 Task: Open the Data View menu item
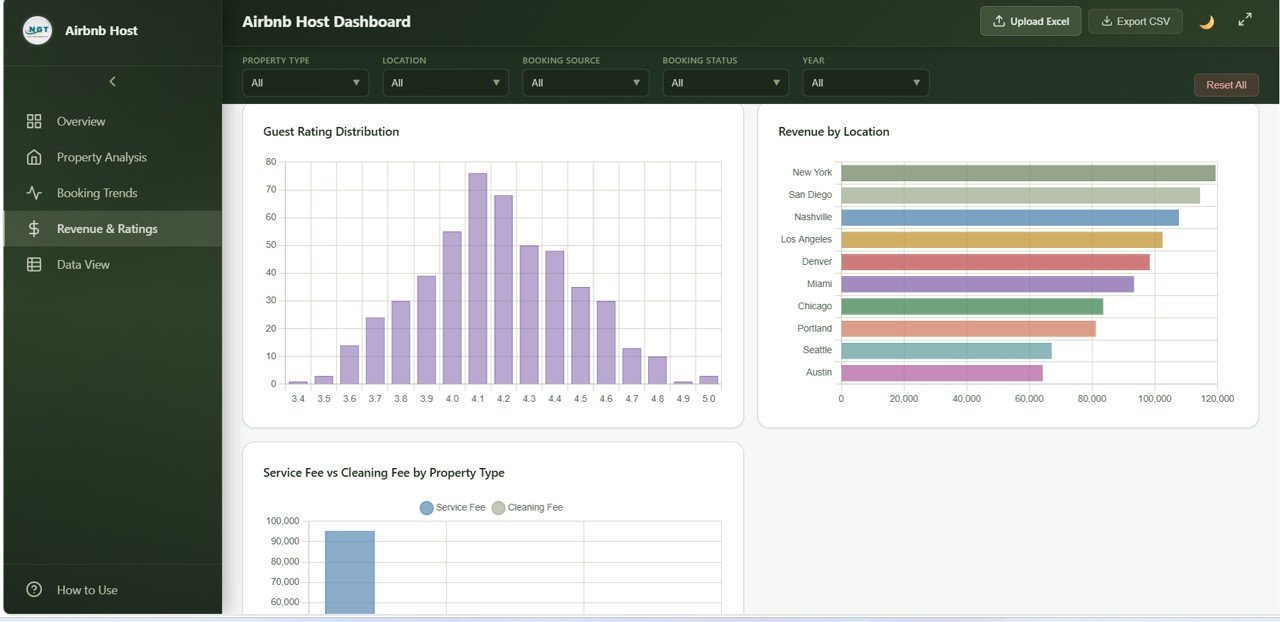point(83,265)
